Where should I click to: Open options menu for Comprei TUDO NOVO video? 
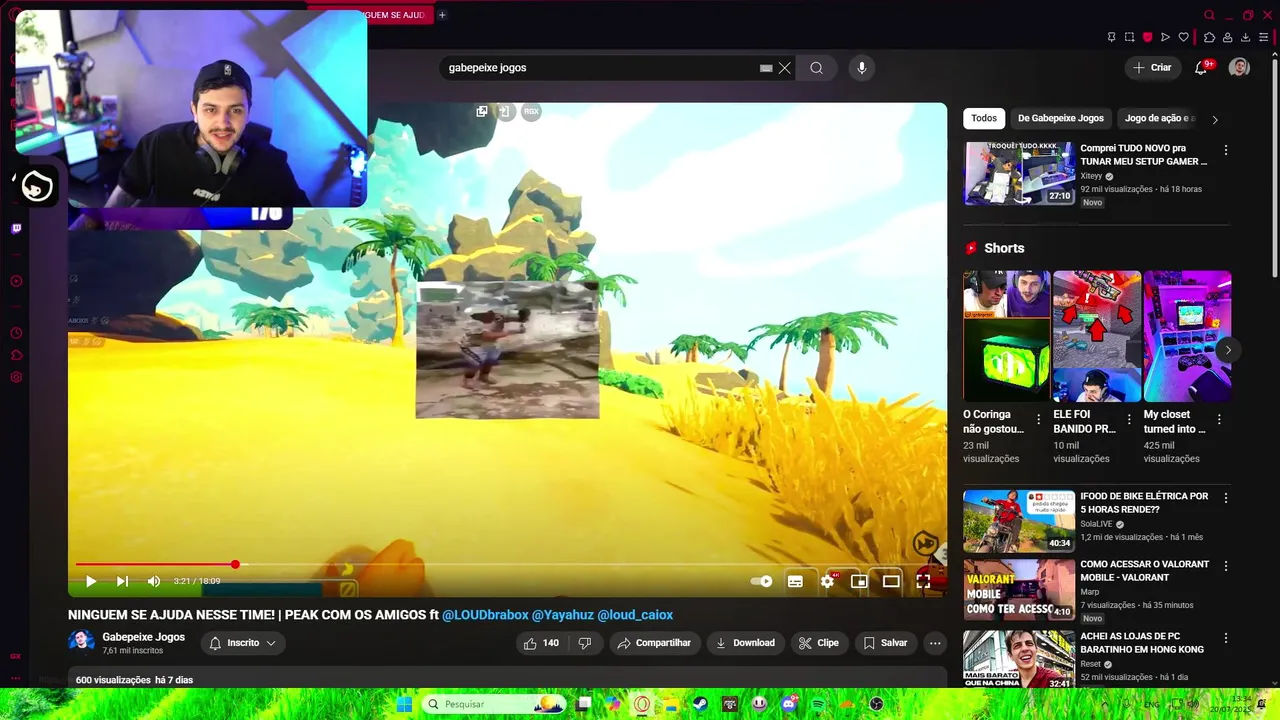[1226, 150]
